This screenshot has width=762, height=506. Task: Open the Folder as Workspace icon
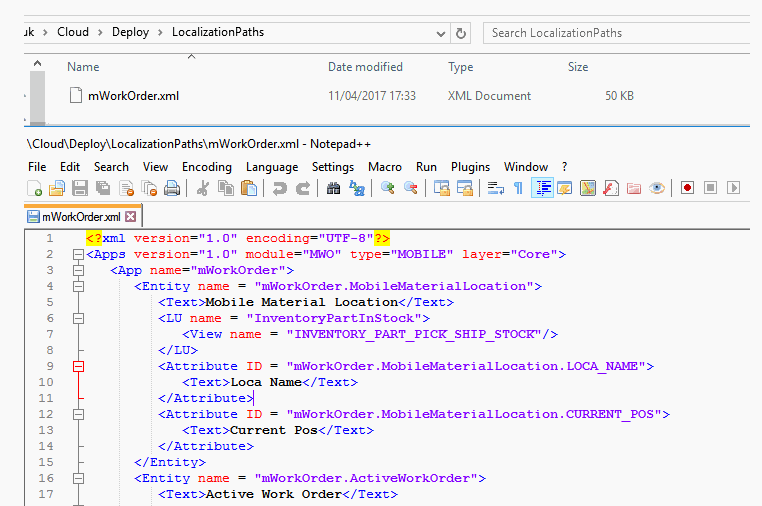point(634,188)
